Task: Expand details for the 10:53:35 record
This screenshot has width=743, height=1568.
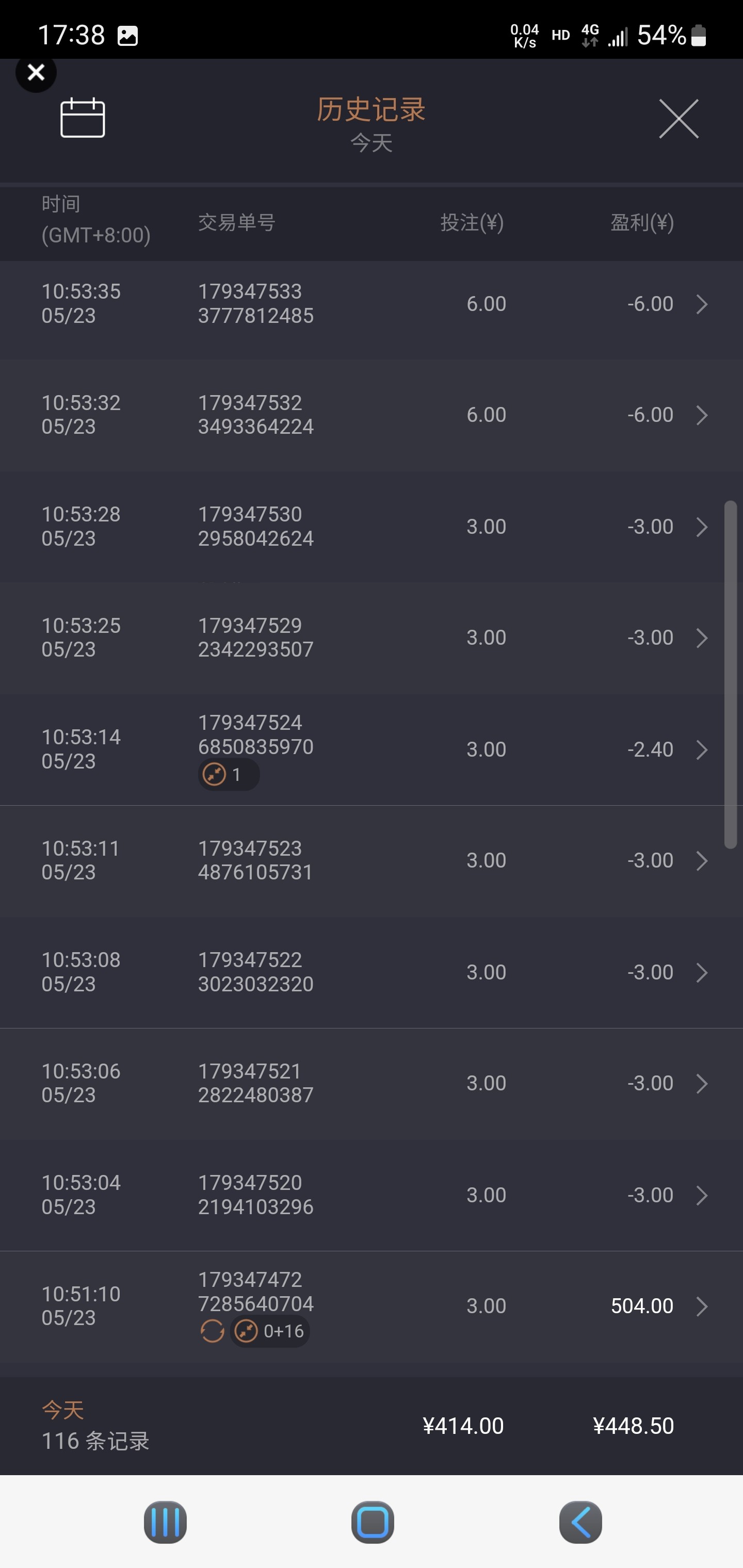Action: [702, 304]
